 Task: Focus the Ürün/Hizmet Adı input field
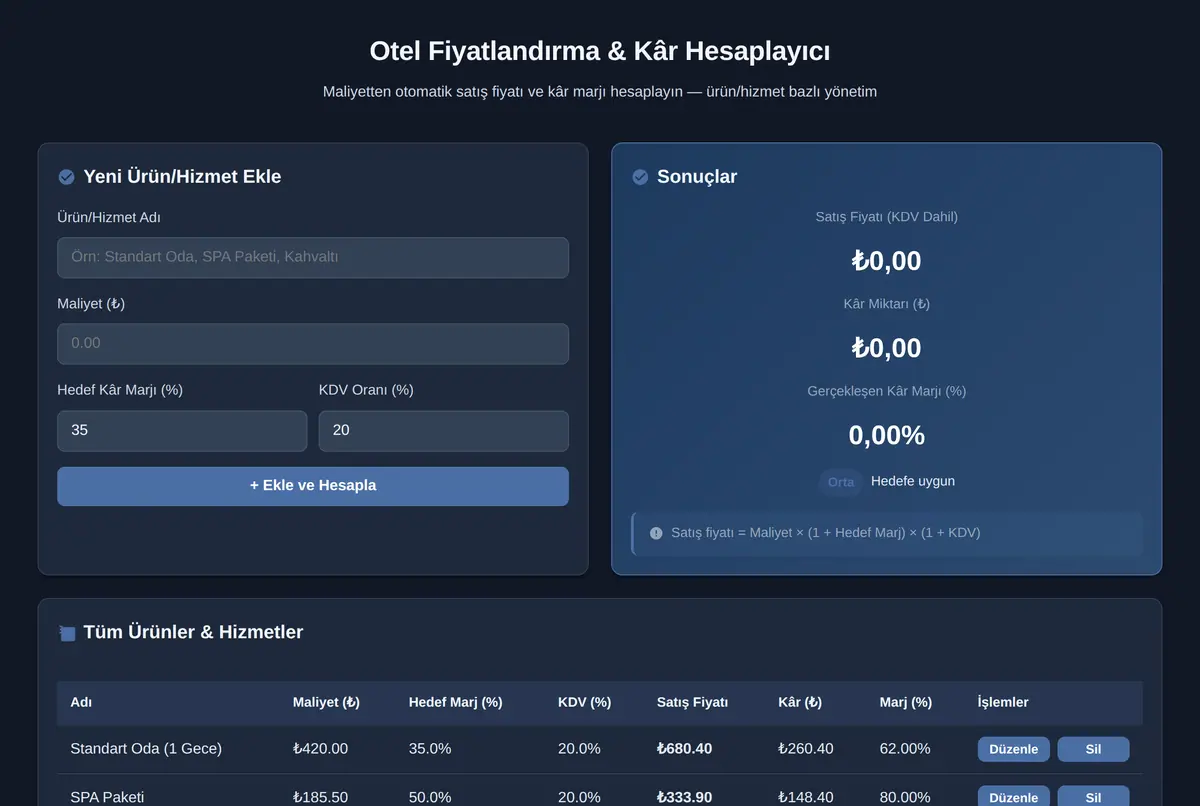(313, 257)
